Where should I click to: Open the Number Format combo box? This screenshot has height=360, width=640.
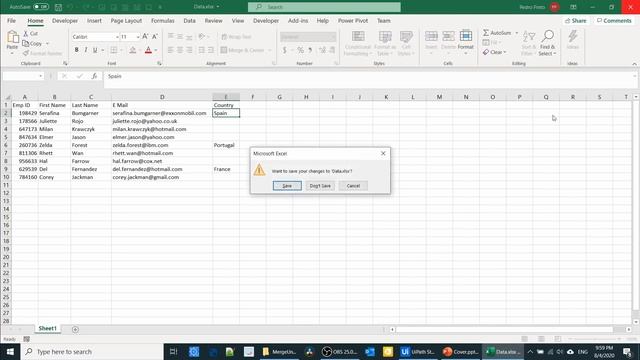pos(308,37)
